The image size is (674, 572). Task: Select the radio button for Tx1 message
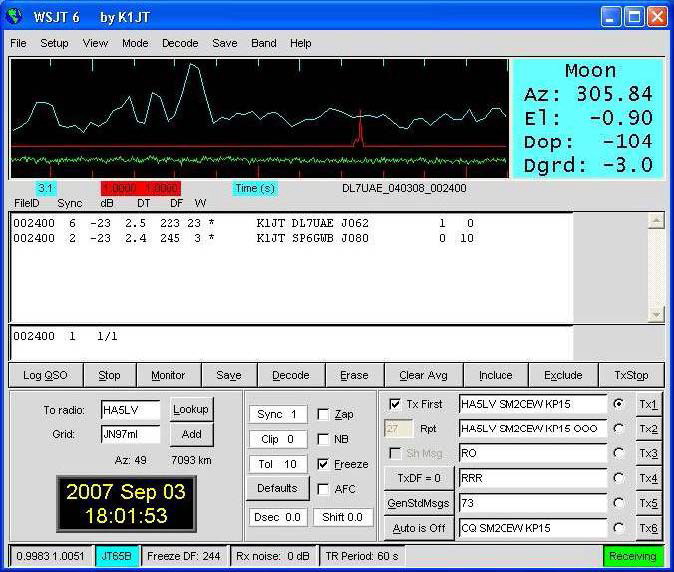(619, 404)
